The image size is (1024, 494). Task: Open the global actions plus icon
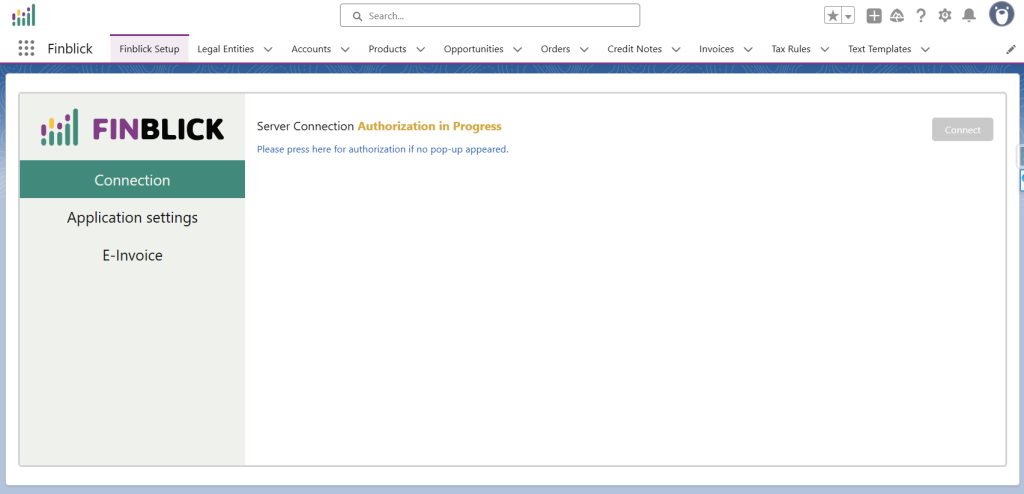point(874,16)
